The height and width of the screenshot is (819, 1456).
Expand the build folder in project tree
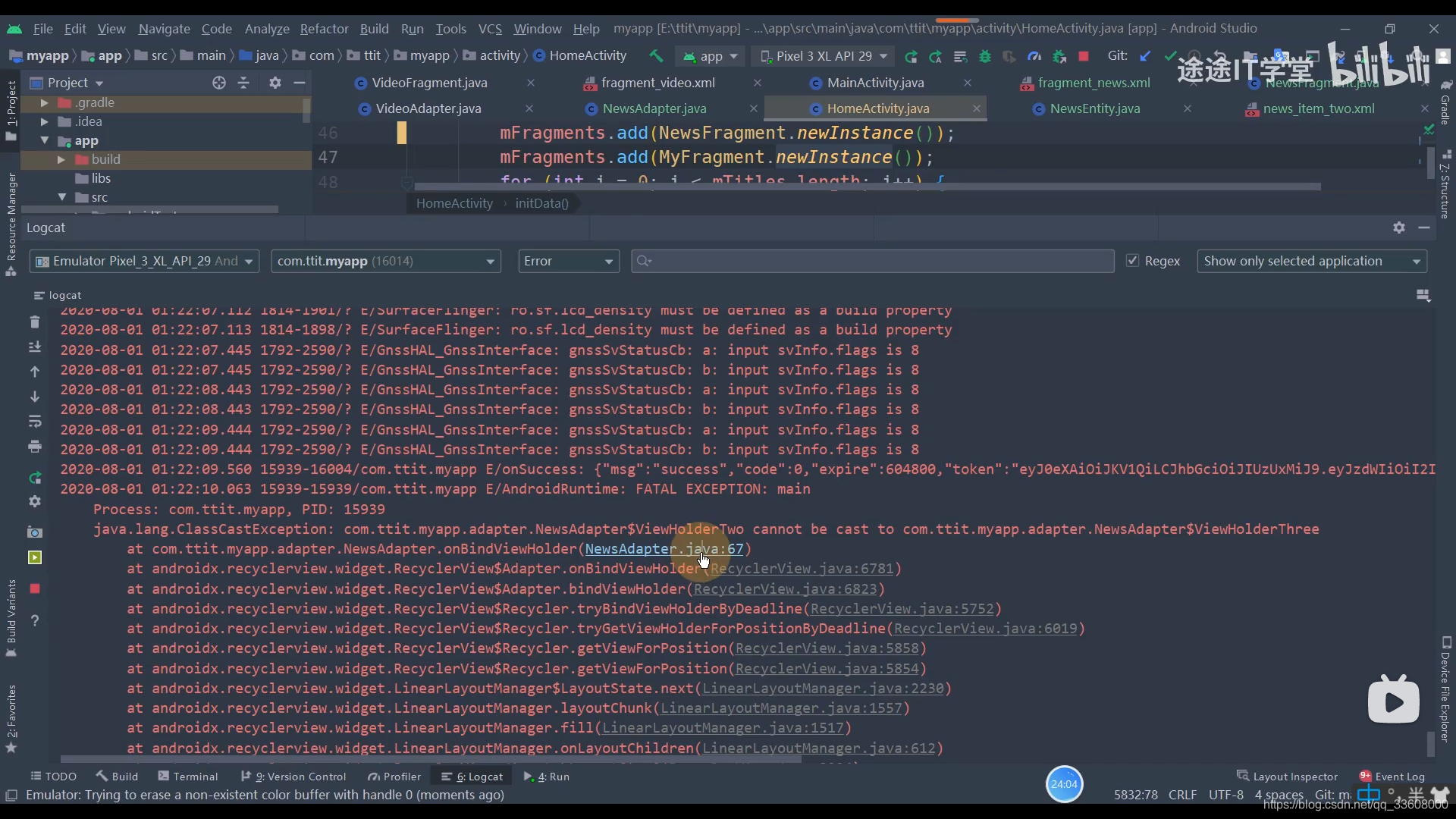(x=61, y=159)
